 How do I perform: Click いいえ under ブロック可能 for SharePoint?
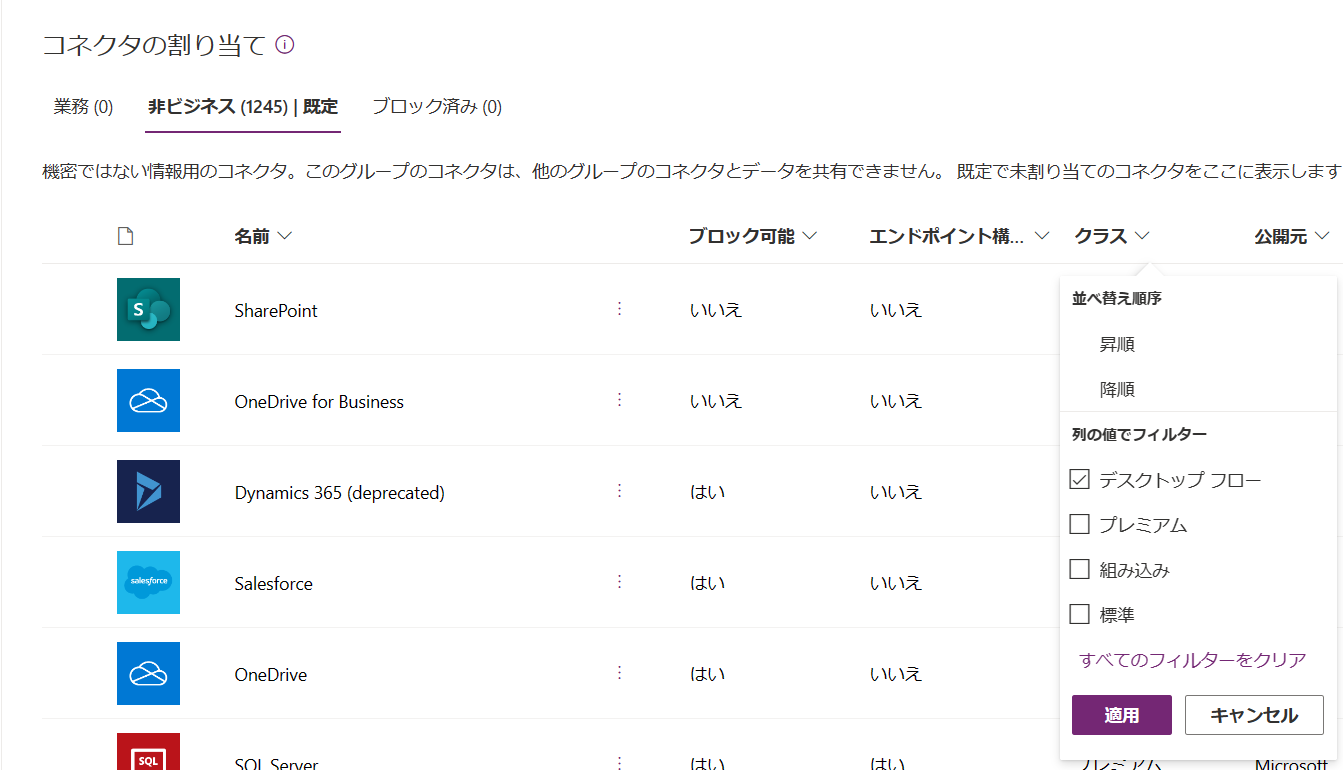(x=716, y=310)
